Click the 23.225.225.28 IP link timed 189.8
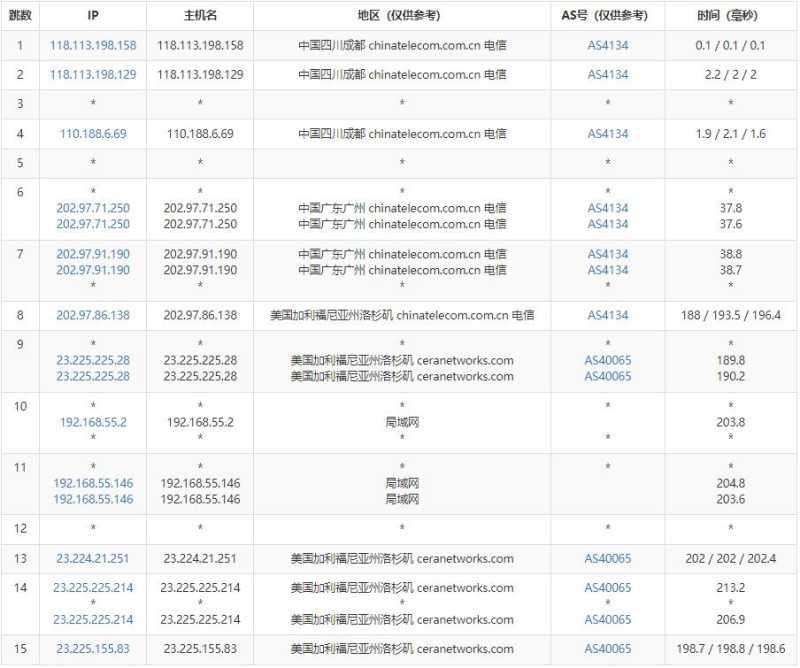Viewport: 800px width, 668px height. tap(93, 360)
